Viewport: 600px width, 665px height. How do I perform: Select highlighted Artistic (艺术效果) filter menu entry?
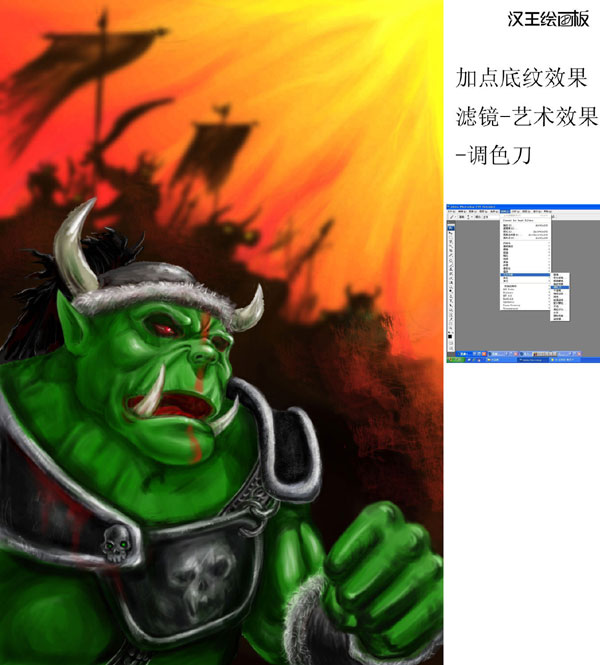[x=510, y=274]
